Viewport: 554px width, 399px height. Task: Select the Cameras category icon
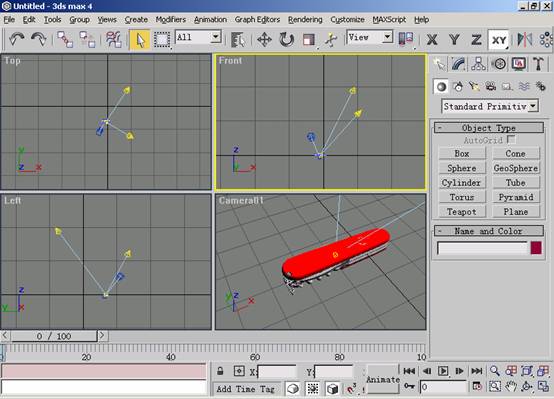tap(490, 86)
